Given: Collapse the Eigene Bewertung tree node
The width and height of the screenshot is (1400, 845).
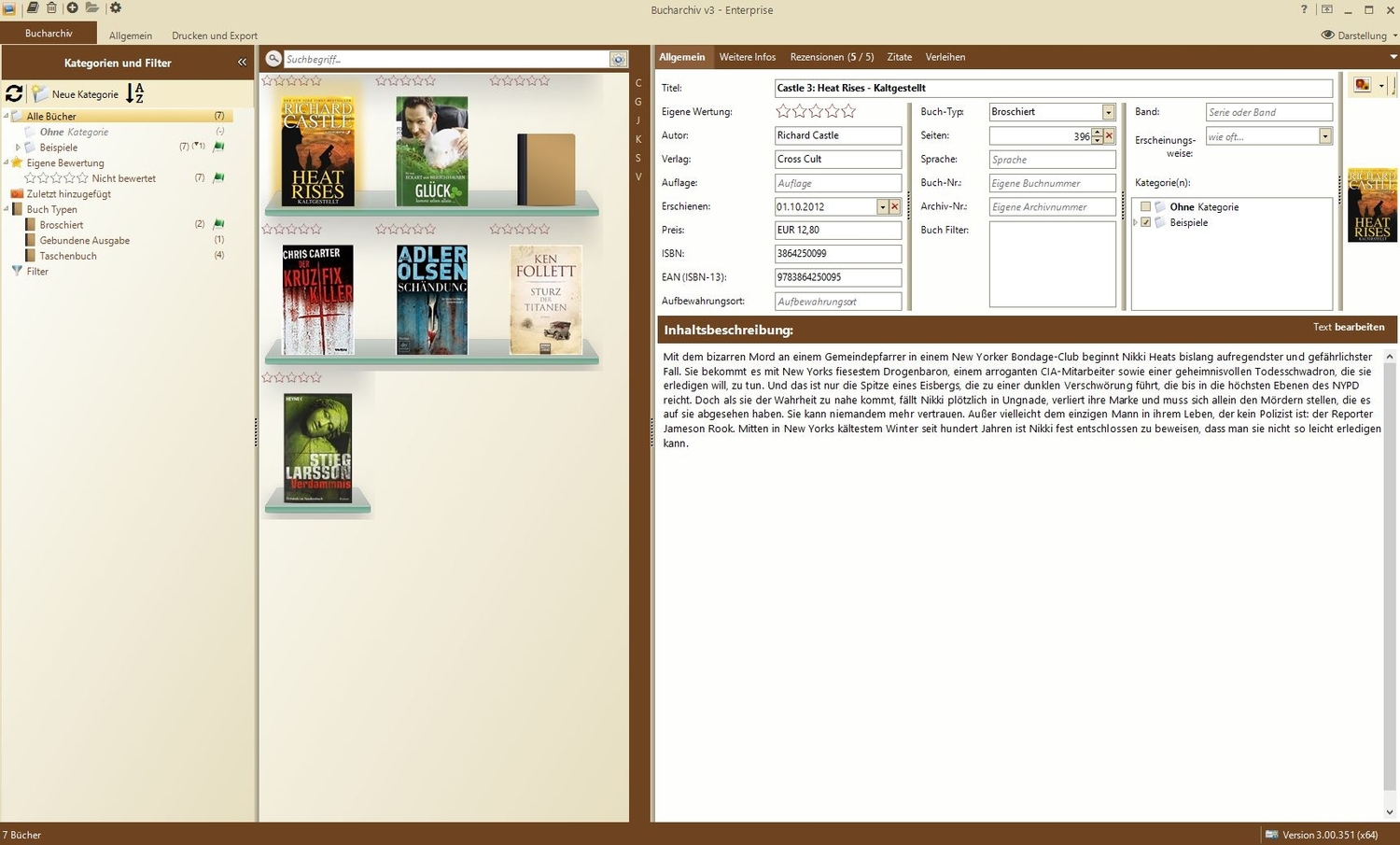Looking at the screenshot, I should point(7,162).
